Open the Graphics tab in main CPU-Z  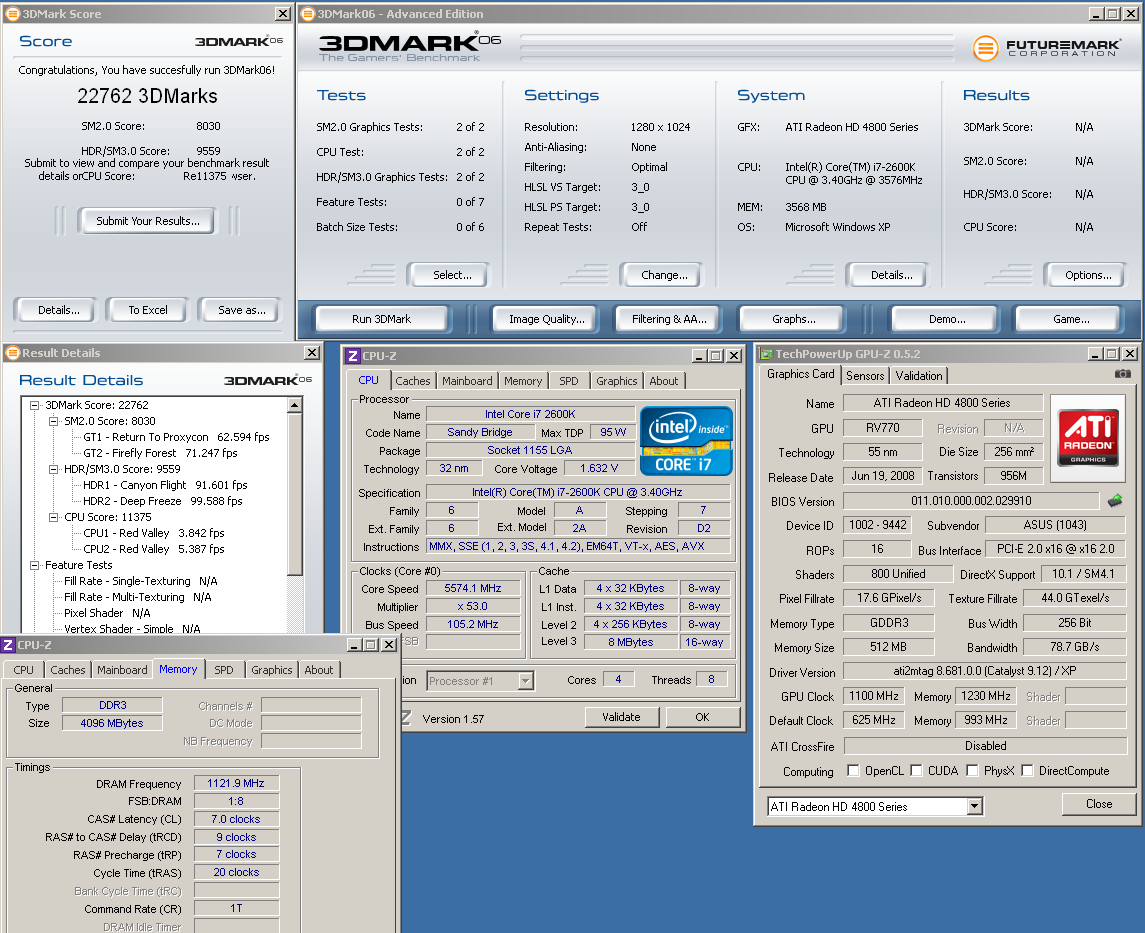pos(617,381)
